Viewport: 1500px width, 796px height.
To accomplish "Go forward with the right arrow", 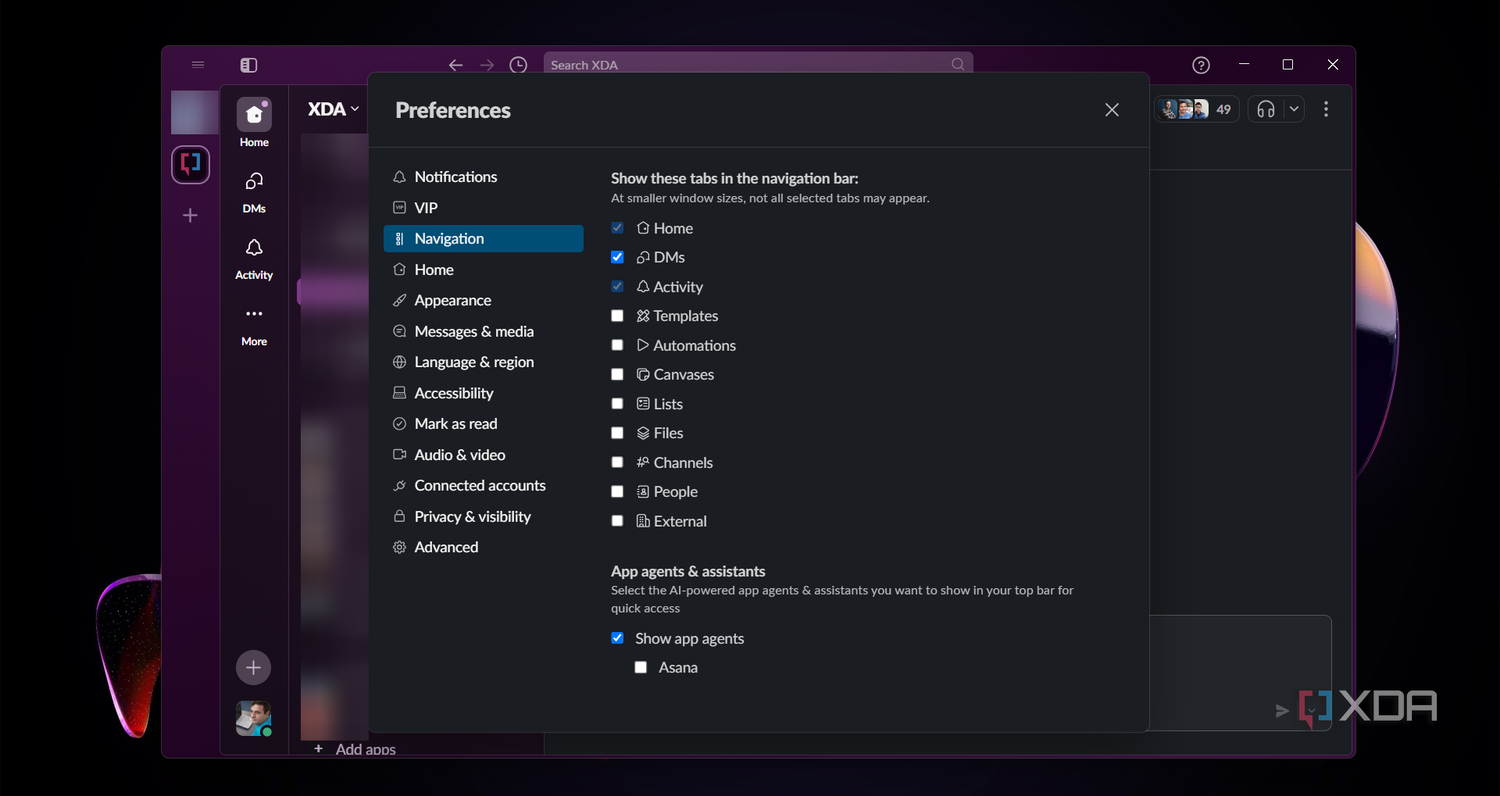I will (x=487, y=65).
